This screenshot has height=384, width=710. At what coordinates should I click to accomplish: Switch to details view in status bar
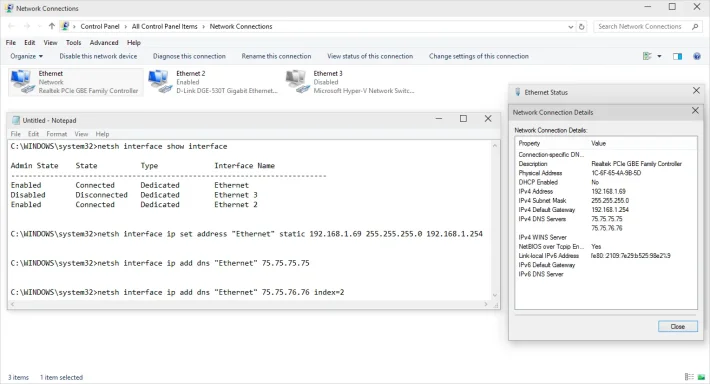pos(689,377)
